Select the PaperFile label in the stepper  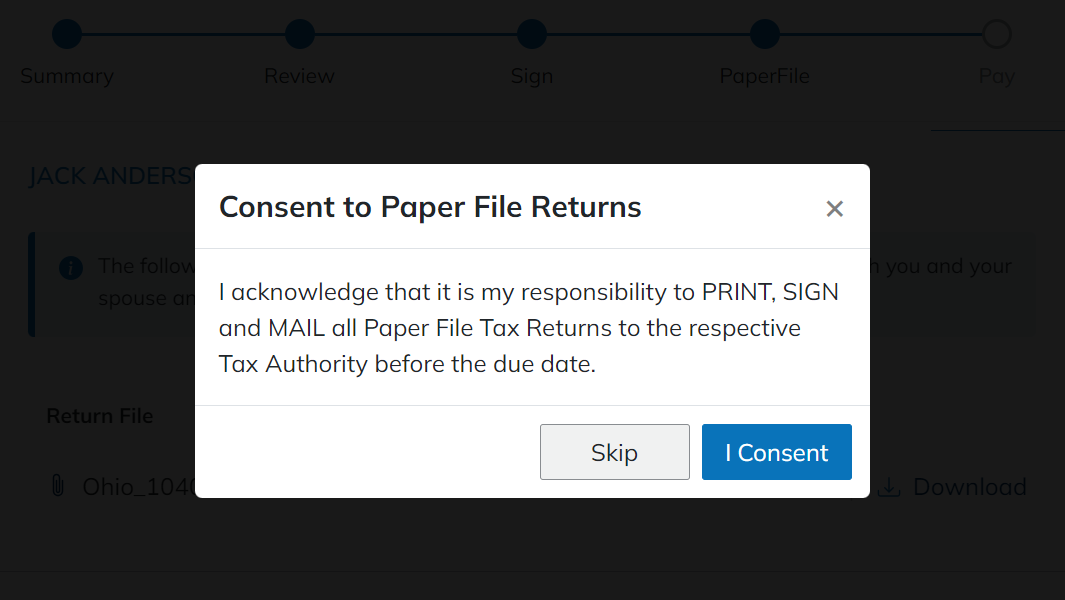pos(764,75)
